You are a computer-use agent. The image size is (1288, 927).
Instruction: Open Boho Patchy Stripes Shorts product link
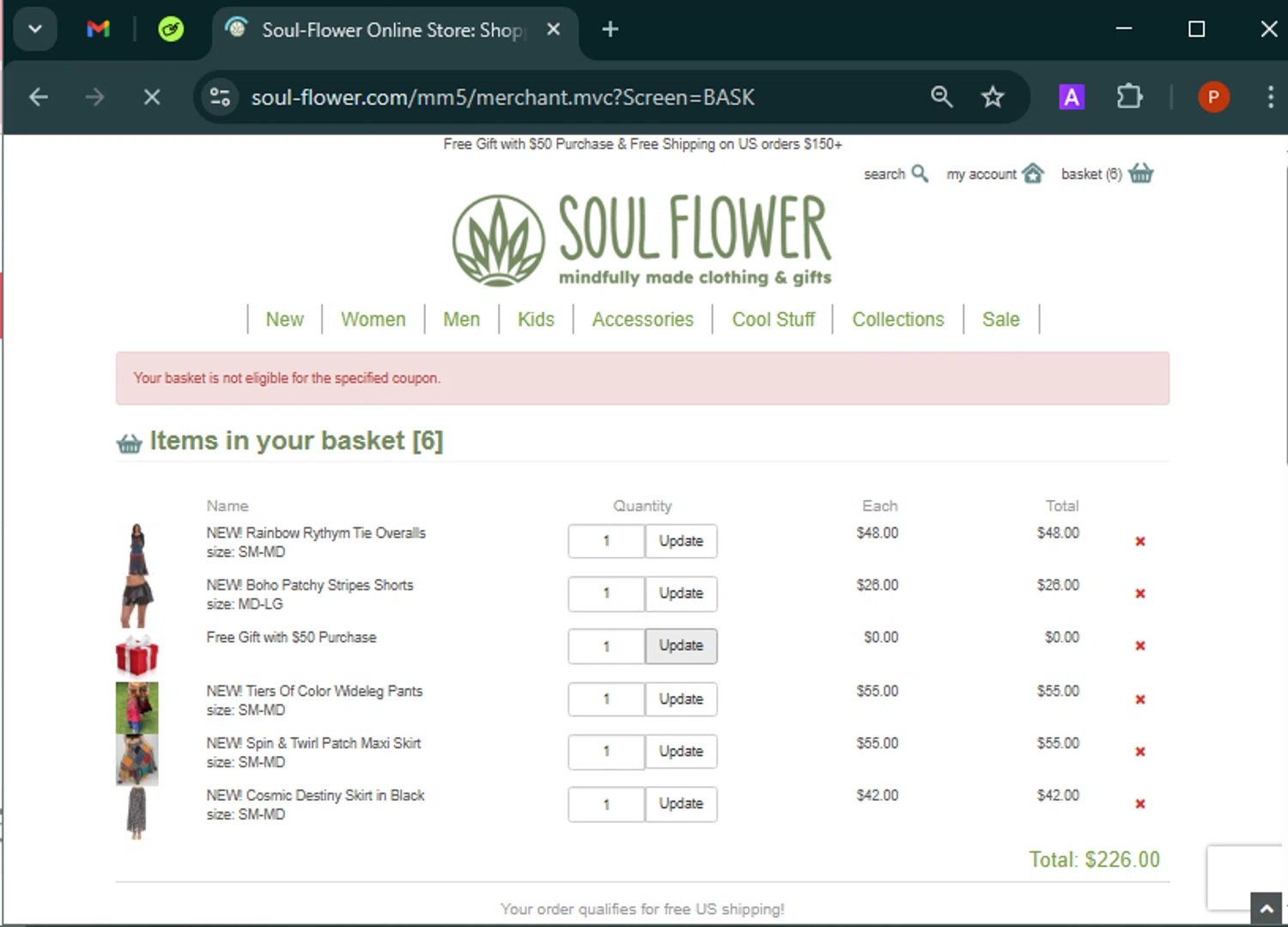(310, 585)
